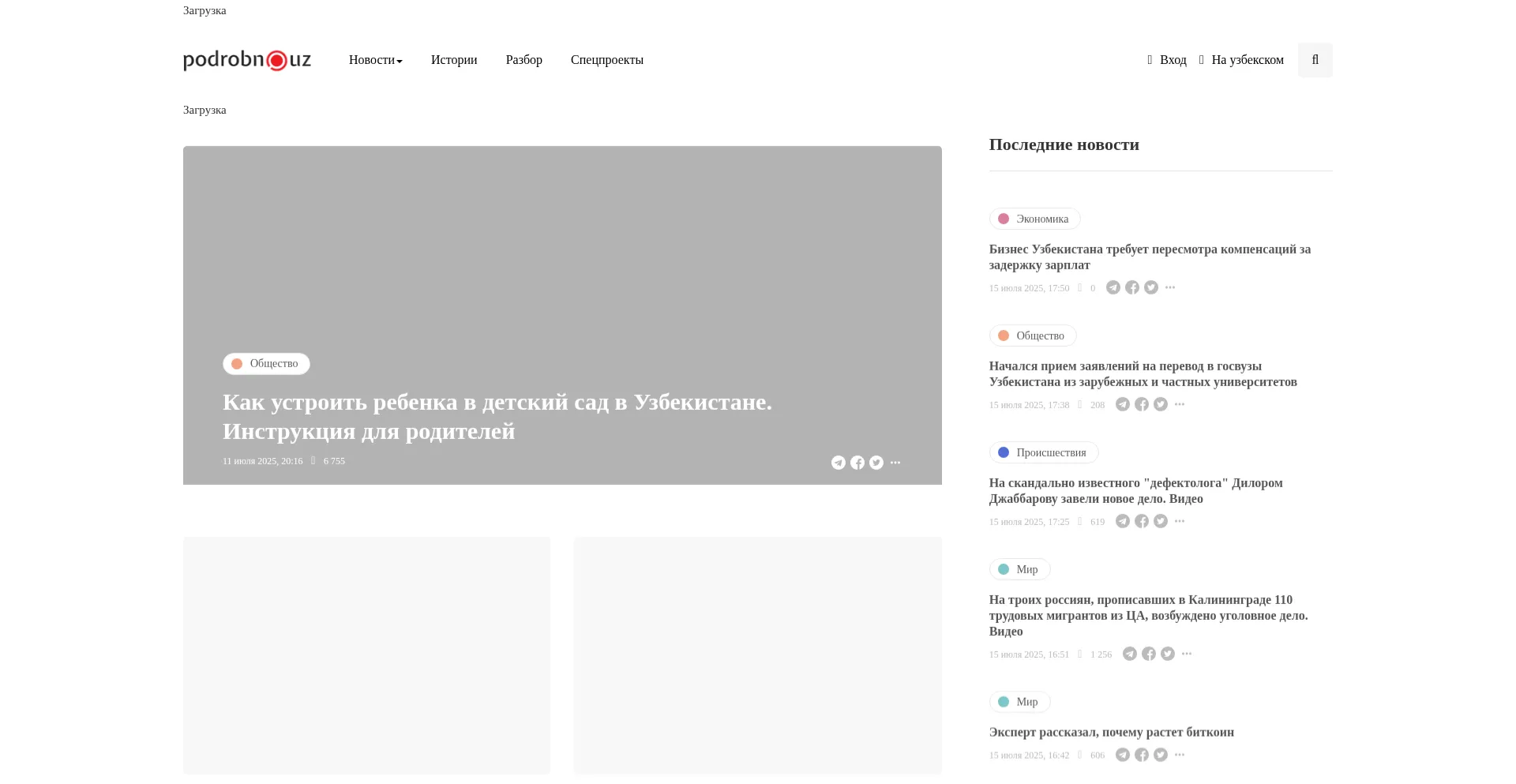Click the date 11 июля 2025, 20:16
Screen dimensions: 1516x784
(263, 461)
